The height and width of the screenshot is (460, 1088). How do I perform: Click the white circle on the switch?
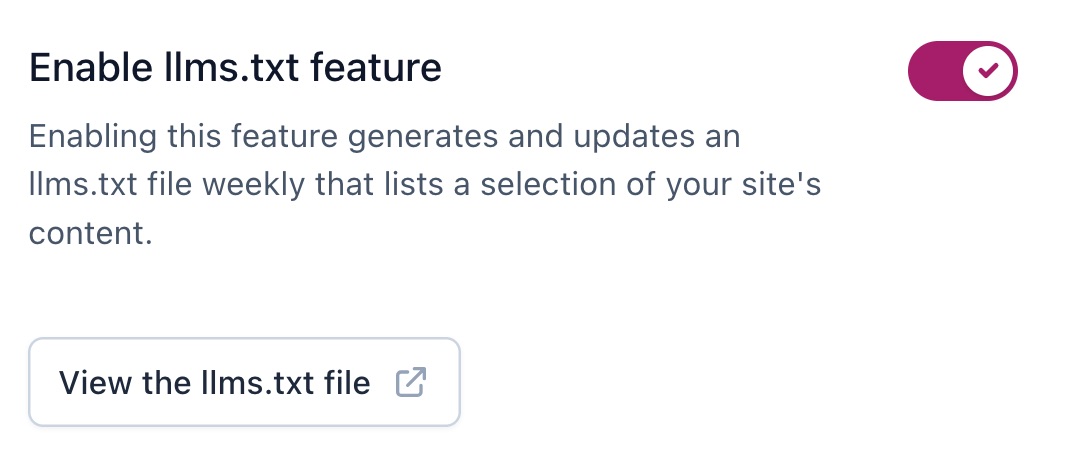[x=987, y=71]
